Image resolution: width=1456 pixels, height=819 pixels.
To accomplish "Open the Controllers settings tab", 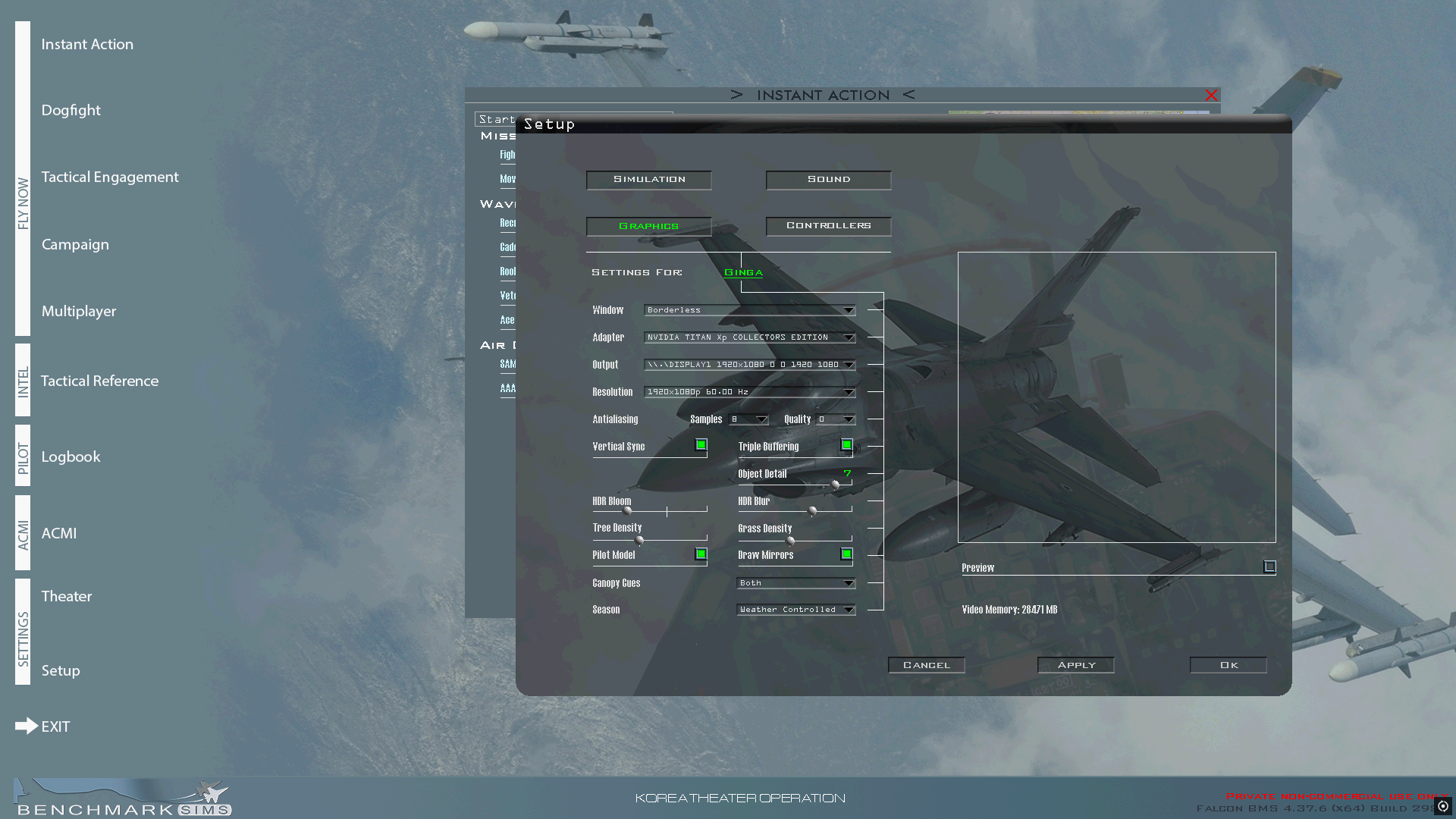I will point(827,225).
